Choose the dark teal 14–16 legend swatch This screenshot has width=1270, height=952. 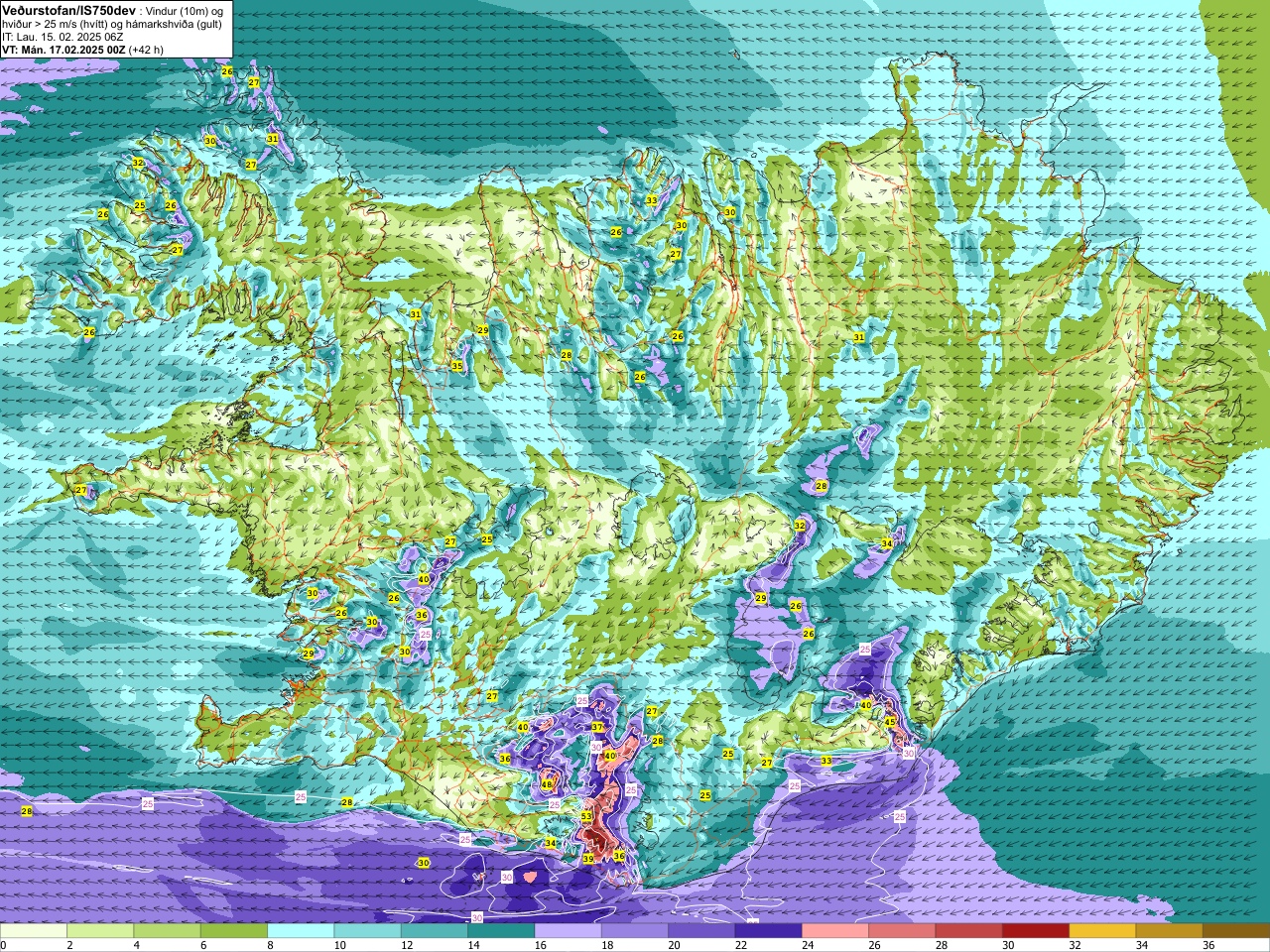point(501,931)
